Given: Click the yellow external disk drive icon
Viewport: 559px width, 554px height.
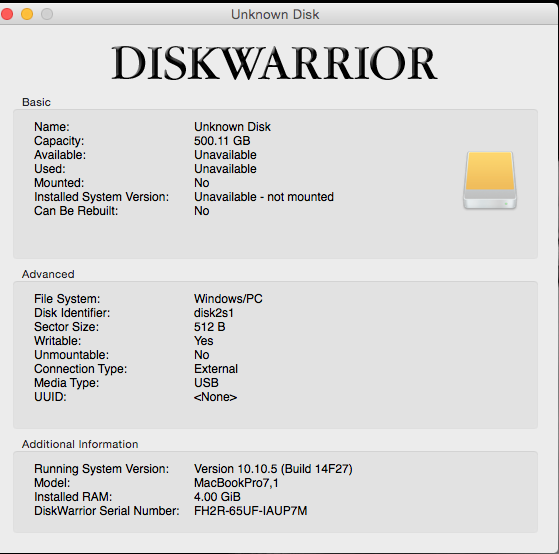Looking at the screenshot, I should [490, 180].
